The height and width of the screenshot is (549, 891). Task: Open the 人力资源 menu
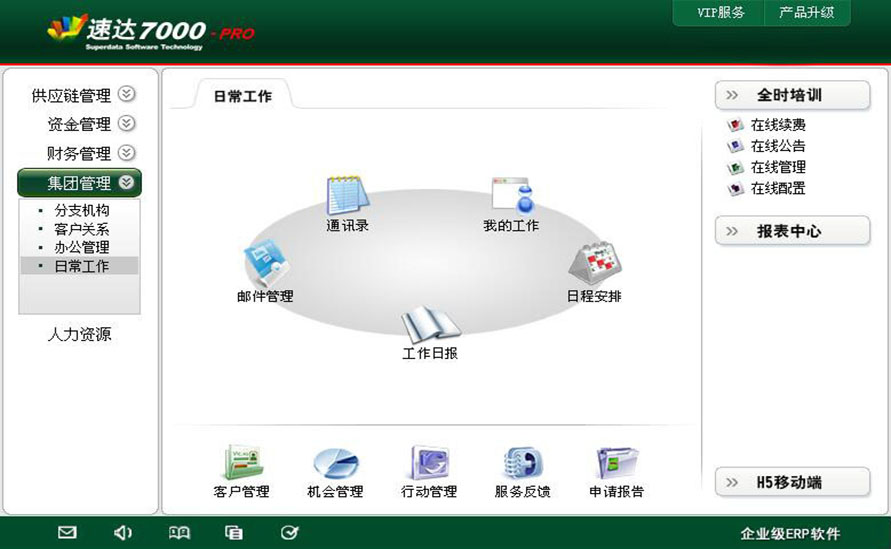80,334
